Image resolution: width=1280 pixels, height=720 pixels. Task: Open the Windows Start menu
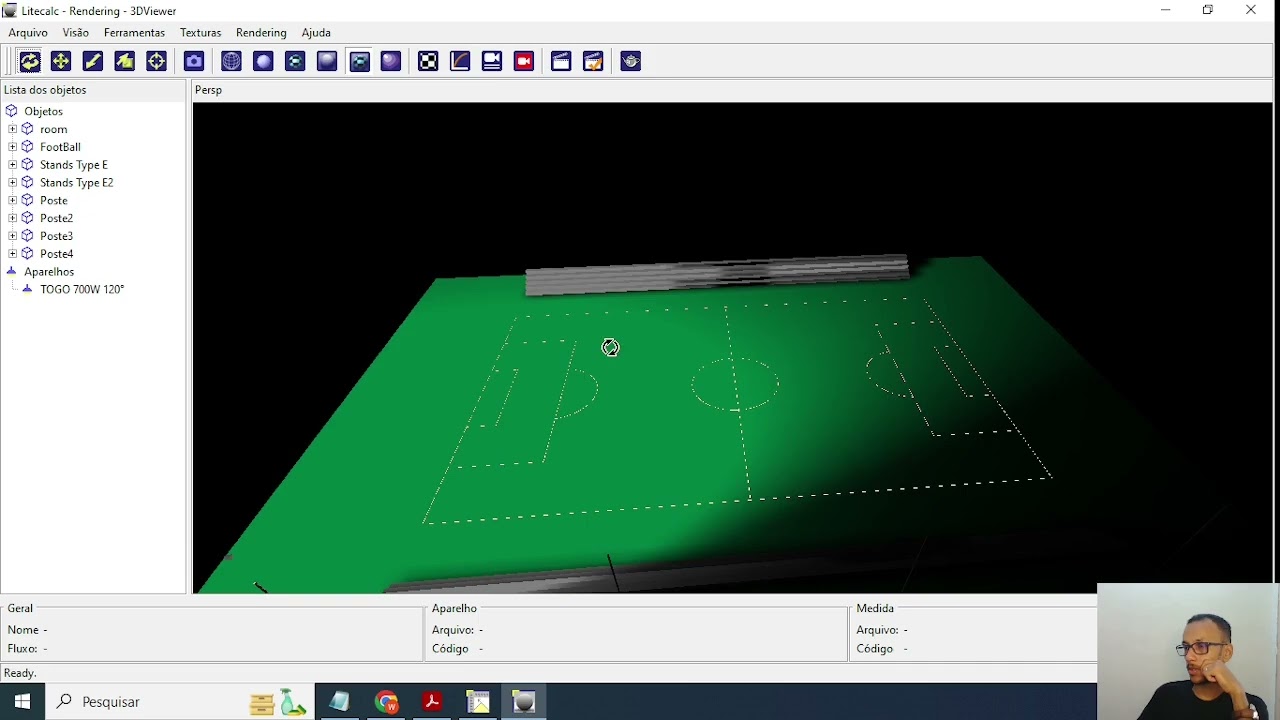tap(22, 702)
